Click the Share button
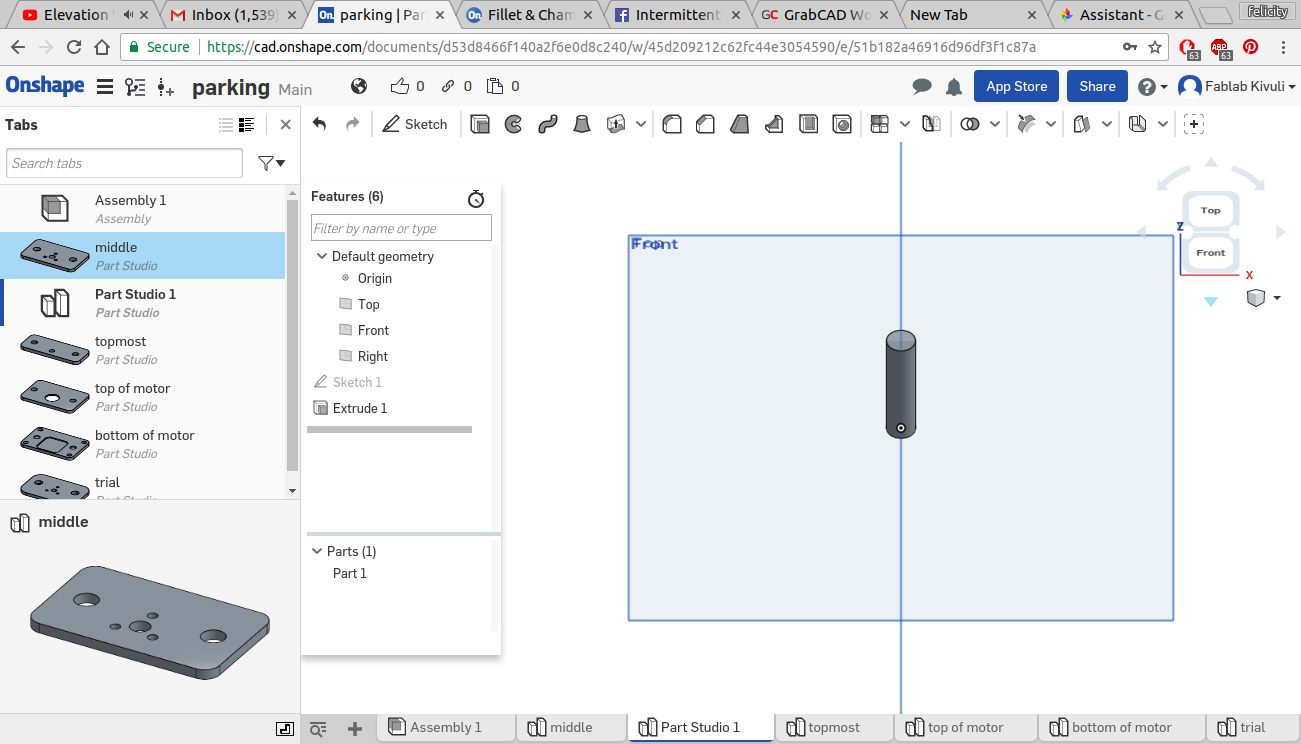1301x744 pixels. 1097,86
